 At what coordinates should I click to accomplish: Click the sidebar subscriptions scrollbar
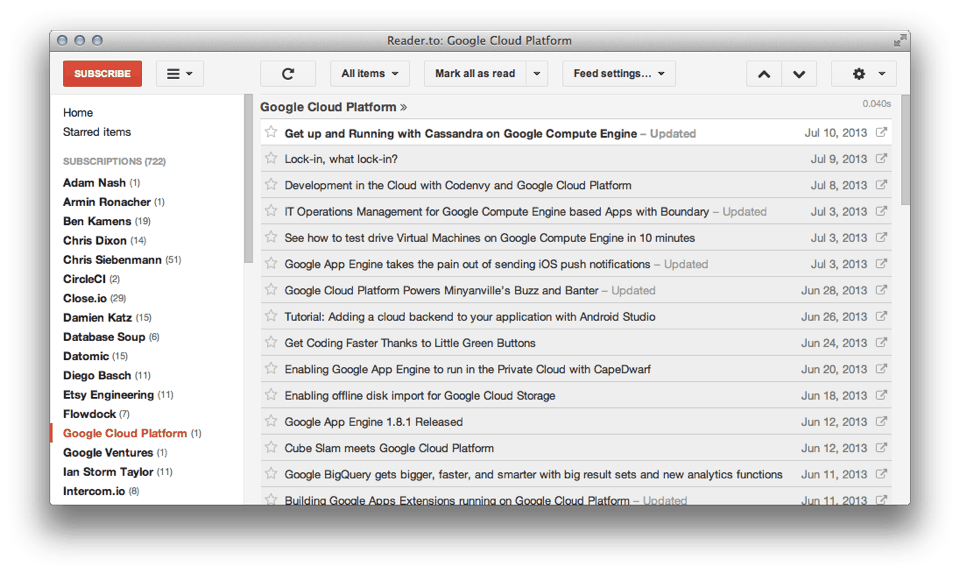[249, 179]
